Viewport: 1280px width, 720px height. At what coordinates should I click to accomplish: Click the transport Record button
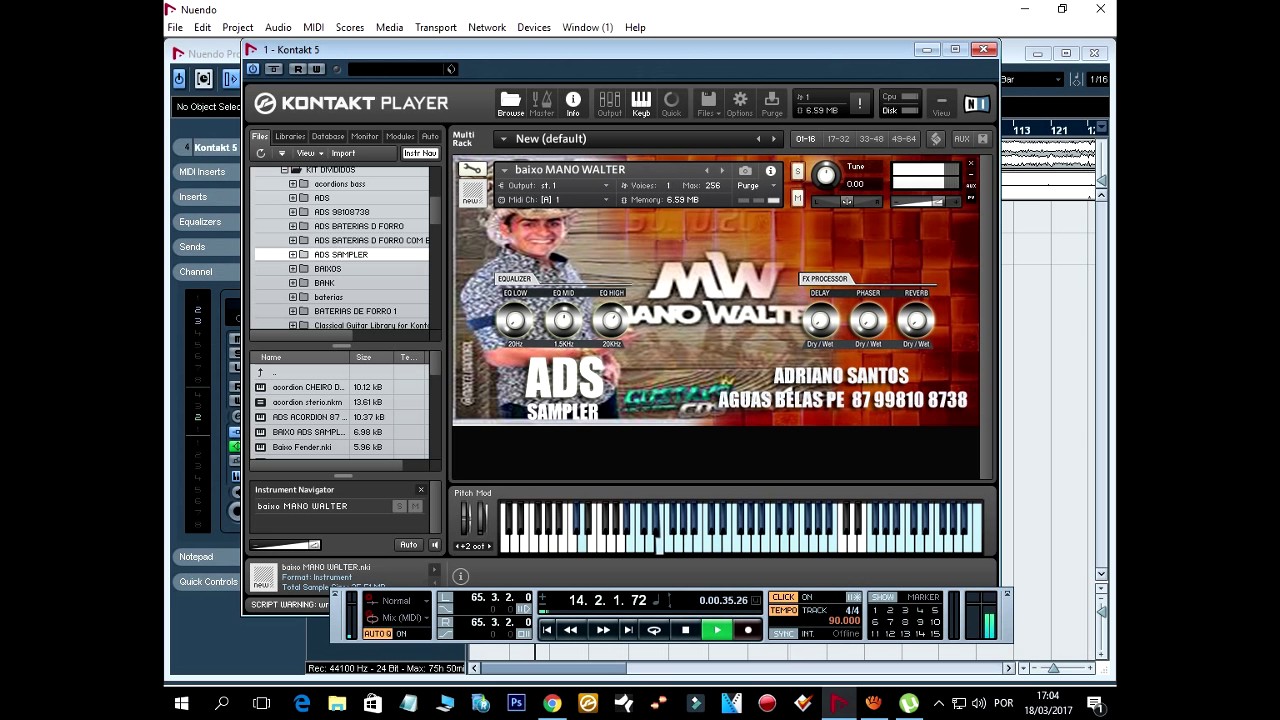[x=748, y=630]
